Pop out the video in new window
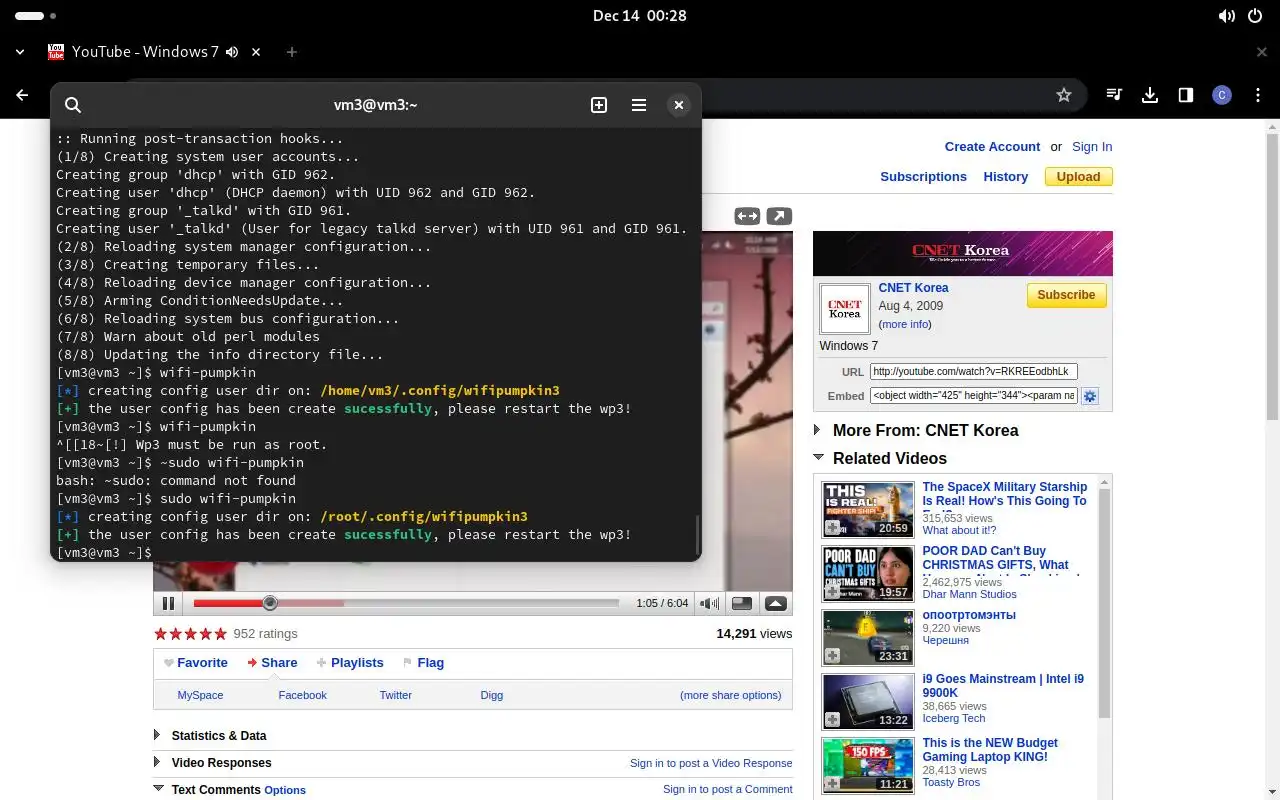The height and width of the screenshot is (800, 1280). (x=779, y=216)
